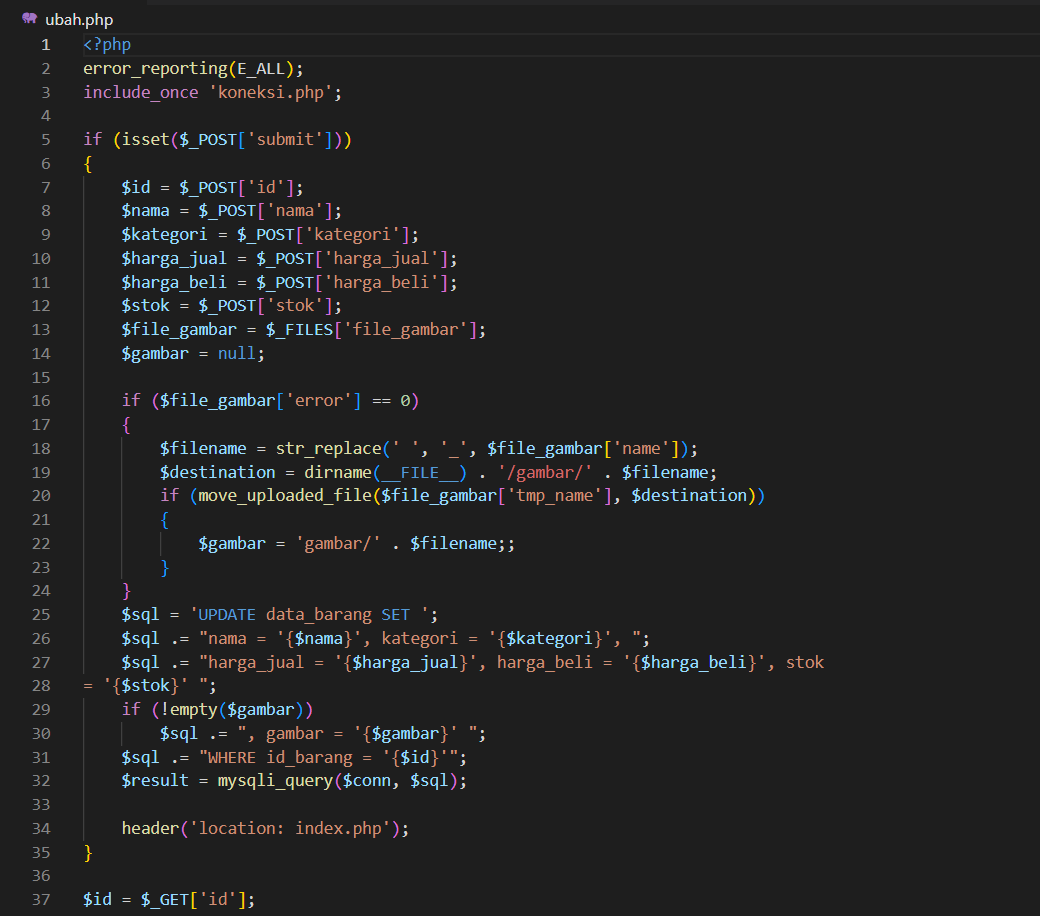
Task: Click $harga_jual variable on line 10
Action: tap(174, 259)
